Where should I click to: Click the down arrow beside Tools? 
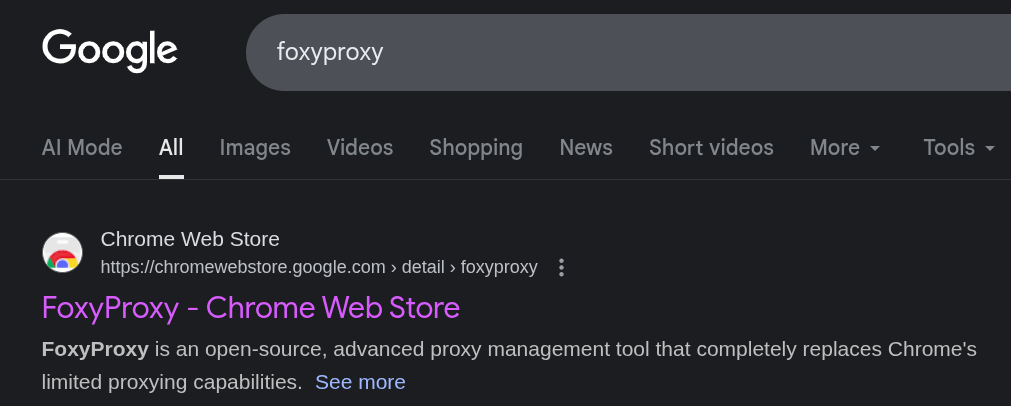[x=990, y=149]
